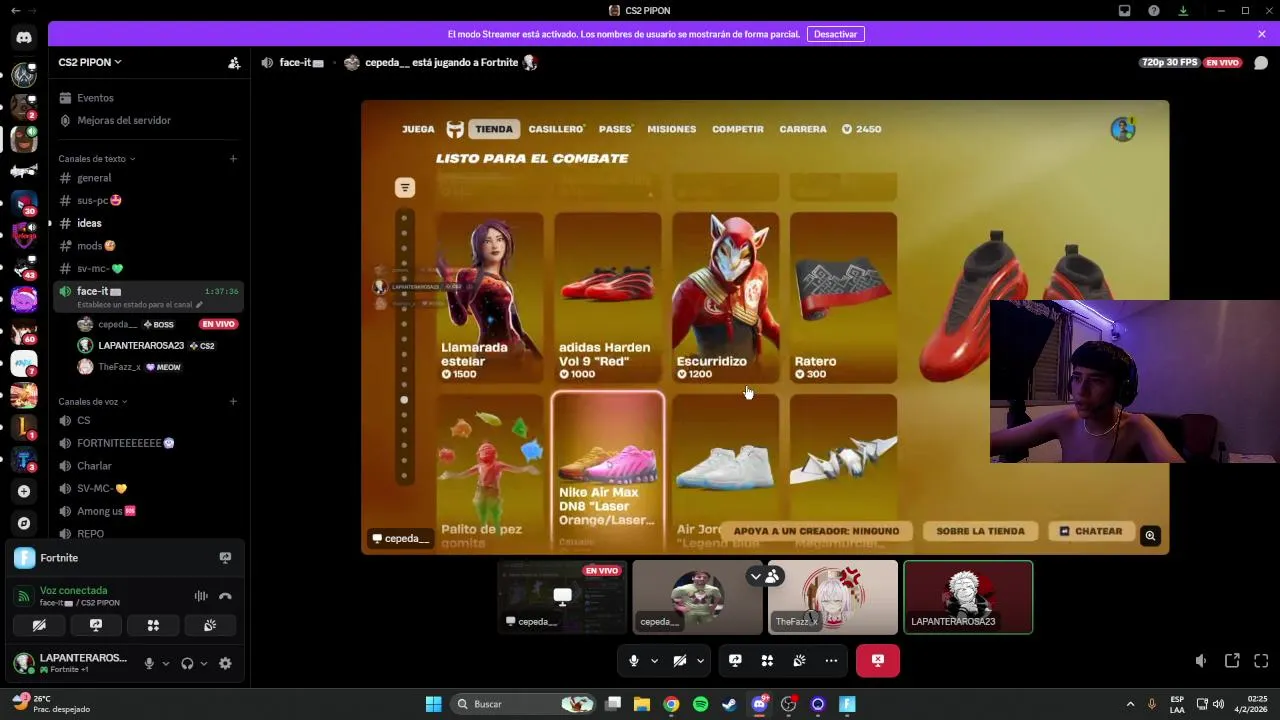This screenshot has height=720, width=1280.
Task: Collapse the Canales de texto category
Action: click(97, 158)
